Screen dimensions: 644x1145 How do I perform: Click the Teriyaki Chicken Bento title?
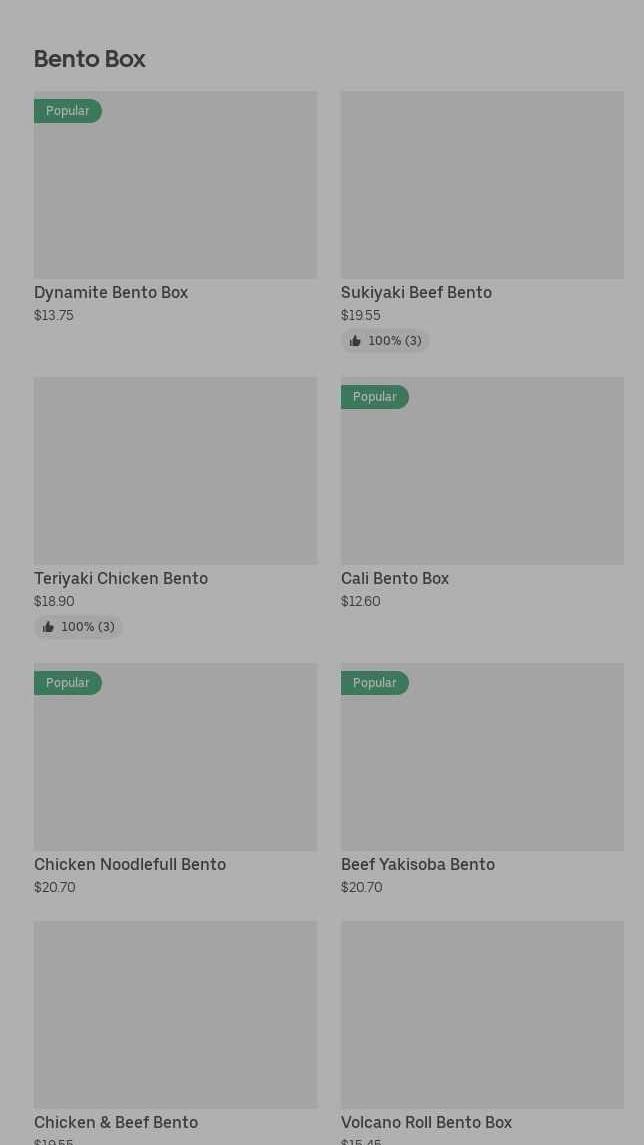(x=121, y=579)
